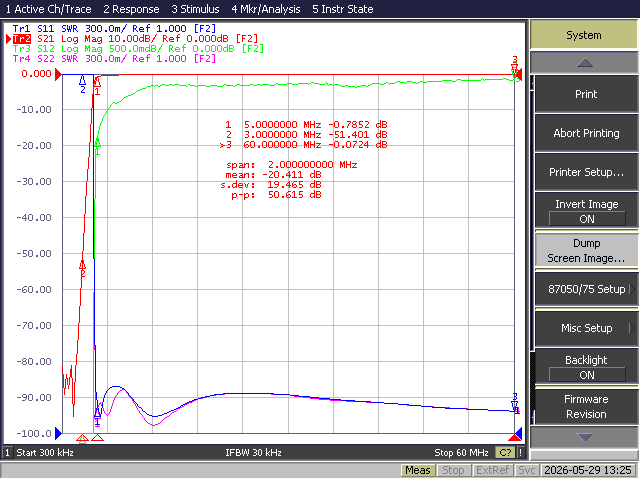
Task: Click IFBW 30 kHz status field
Action: pyautogui.click(x=253, y=453)
